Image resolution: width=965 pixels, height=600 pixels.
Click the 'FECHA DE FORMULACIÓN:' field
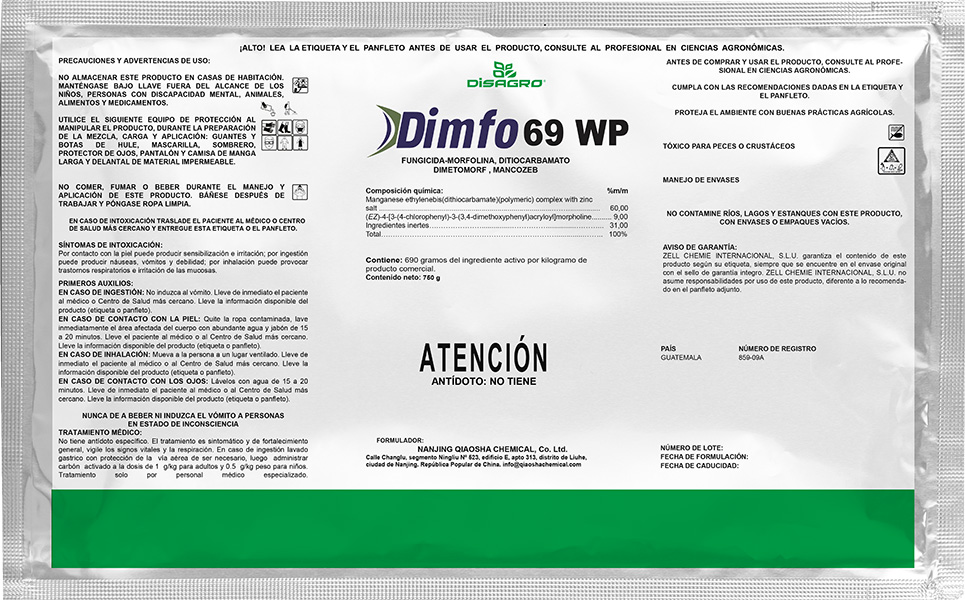[704, 457]
